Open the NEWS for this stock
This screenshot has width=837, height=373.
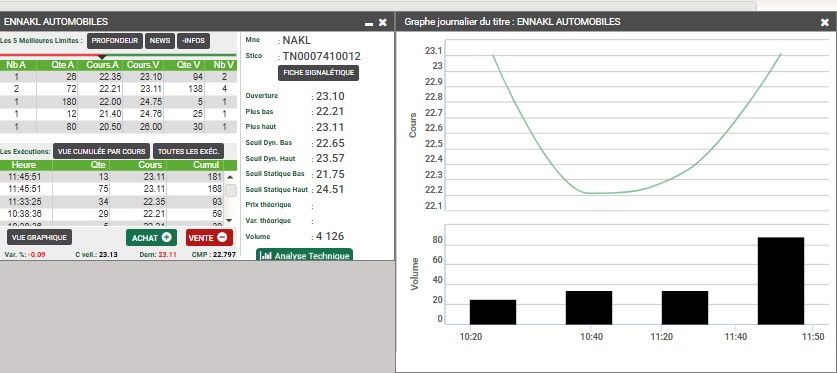[160, 41]
